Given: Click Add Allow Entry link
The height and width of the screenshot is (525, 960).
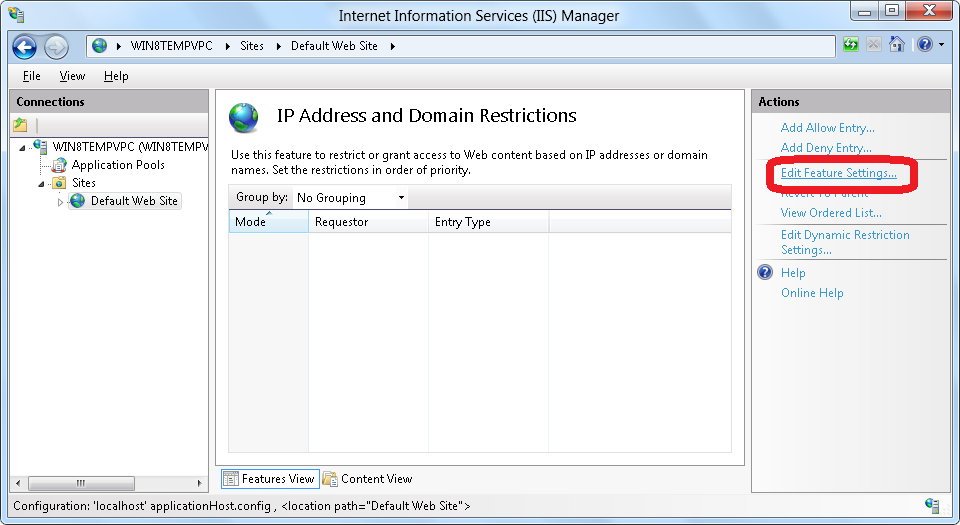Looking at the screenshot, I should 827,128.
